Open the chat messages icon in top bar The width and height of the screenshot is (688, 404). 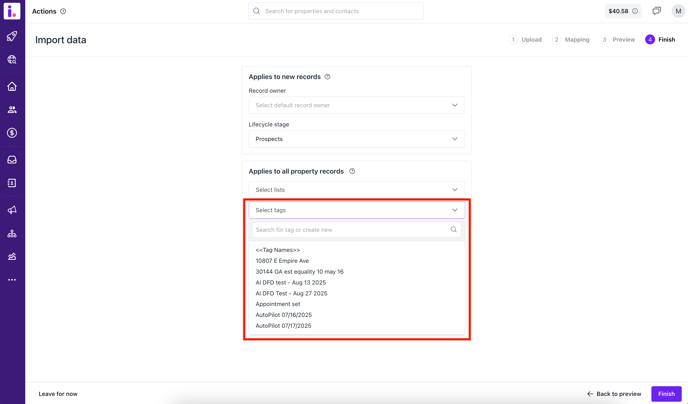tap(657, 11)
